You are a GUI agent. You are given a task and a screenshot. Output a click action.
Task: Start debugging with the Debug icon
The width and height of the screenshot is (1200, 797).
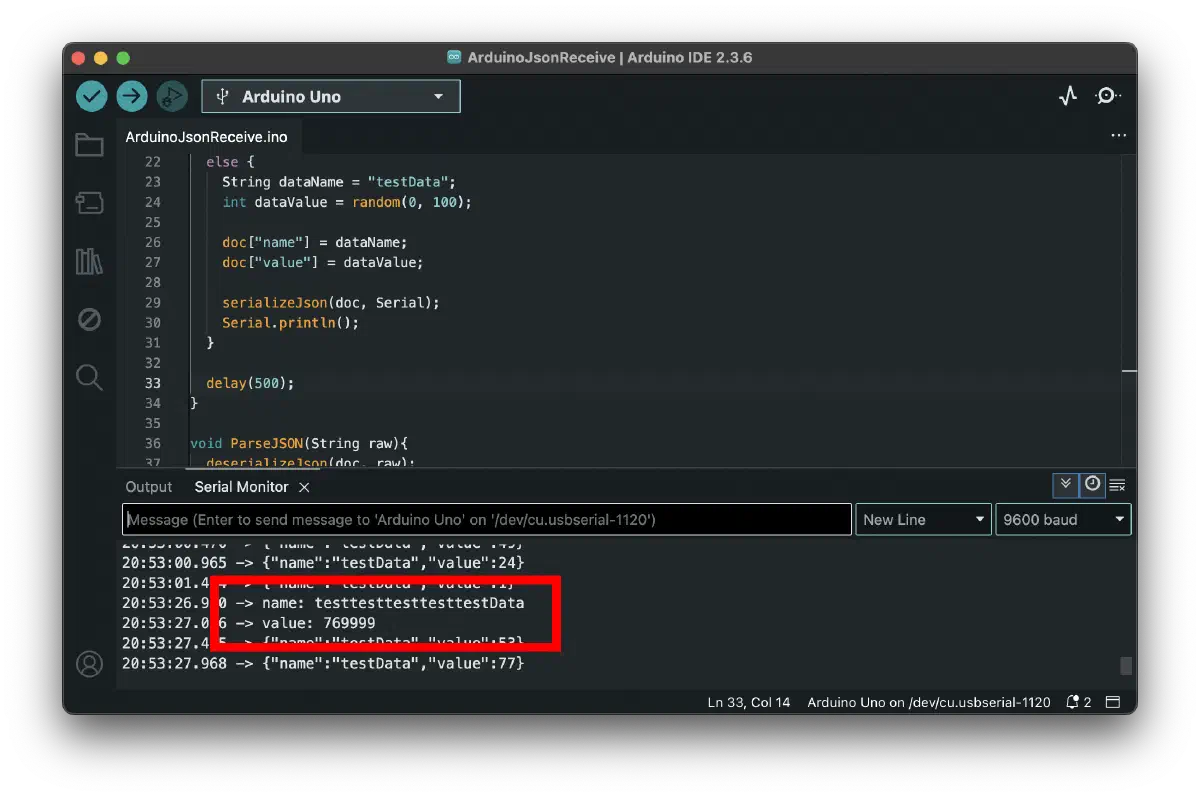pos(171,96)
